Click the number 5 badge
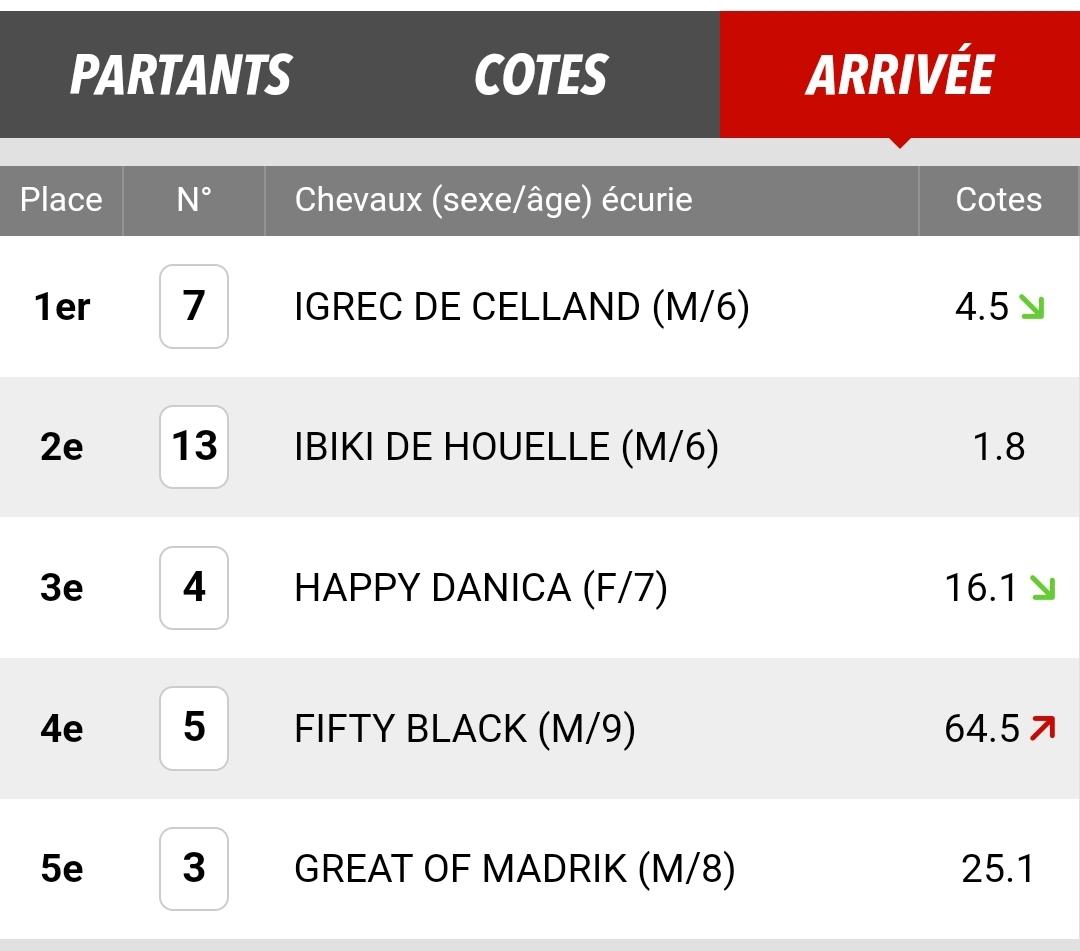Viewport: 1080px width, 951px height. click(194, 728)
